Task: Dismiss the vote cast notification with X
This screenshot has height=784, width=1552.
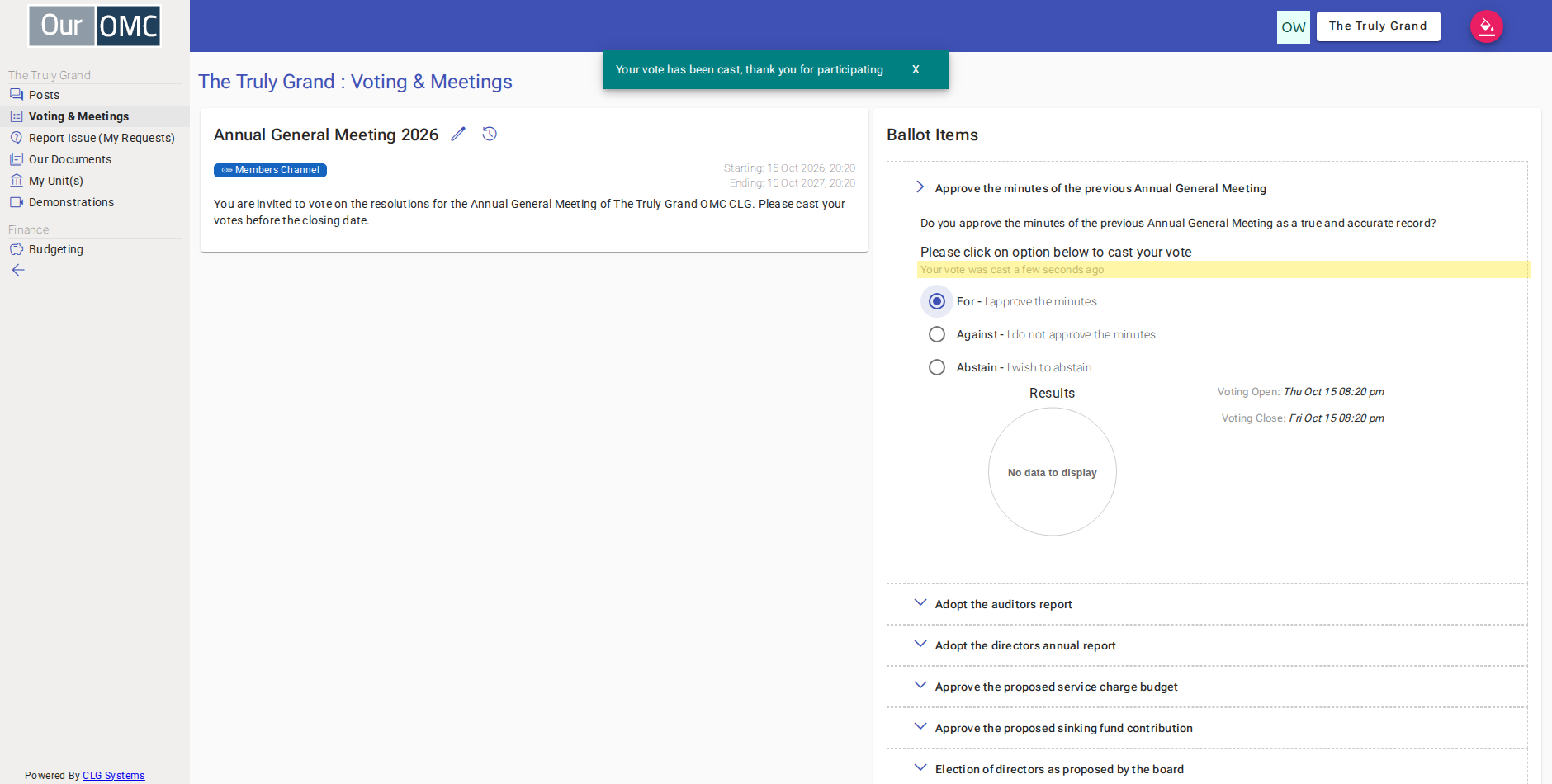Action: (916, 69)
